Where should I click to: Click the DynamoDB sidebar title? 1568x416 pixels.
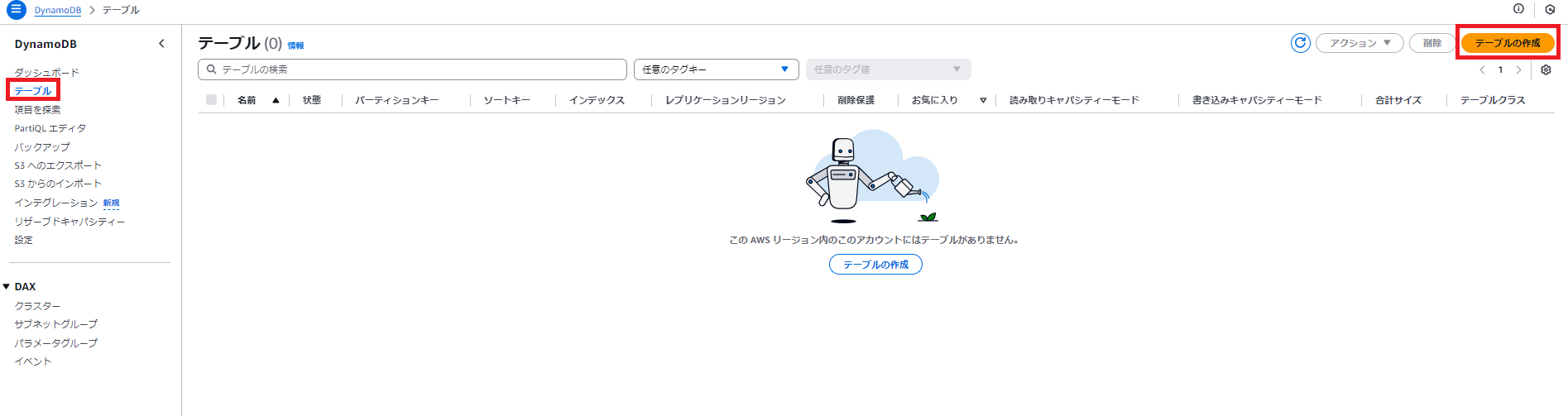pyautogui.click(x=46, y=44)
